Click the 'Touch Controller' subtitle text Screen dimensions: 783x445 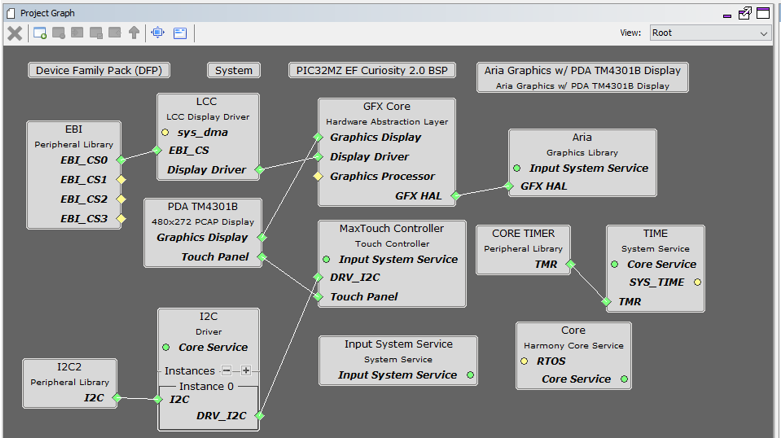[392, 244]
